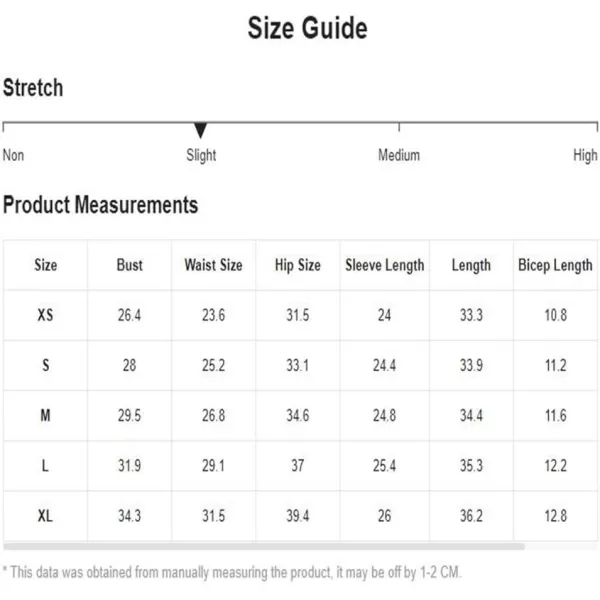The width and height of the screenshot is (600, 600).
Task: Click the Non stretch label
Action: pos(13,155)
